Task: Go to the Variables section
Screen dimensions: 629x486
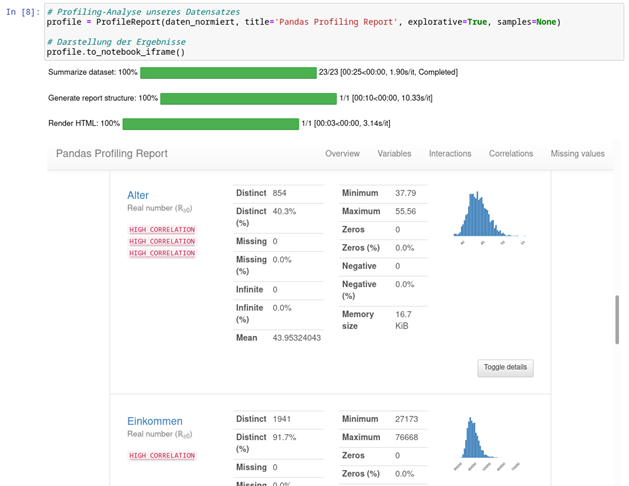Action: click(x=394, y=154)
